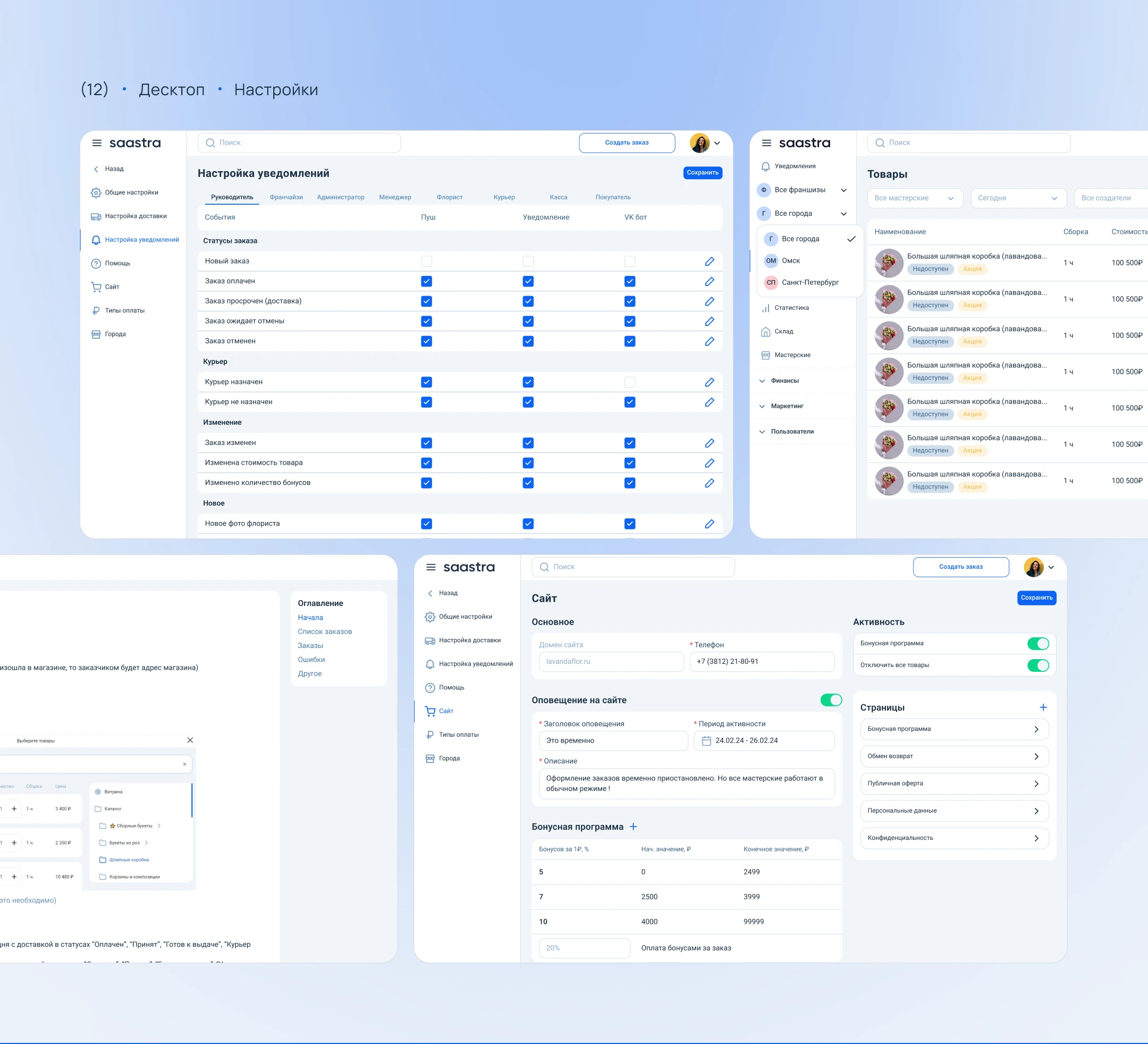Click the Список заказов link in Оглавление
The image size is (1148, 1044).
click(x=325, y=631)
